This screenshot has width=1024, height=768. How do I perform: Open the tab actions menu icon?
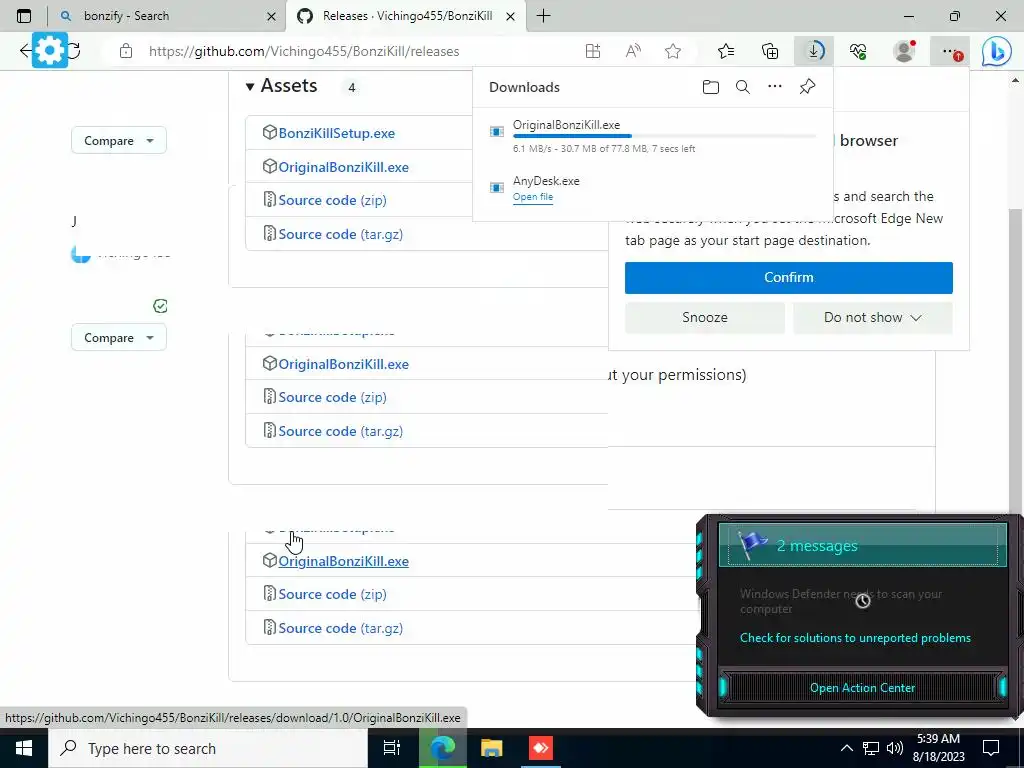[24, 16]
